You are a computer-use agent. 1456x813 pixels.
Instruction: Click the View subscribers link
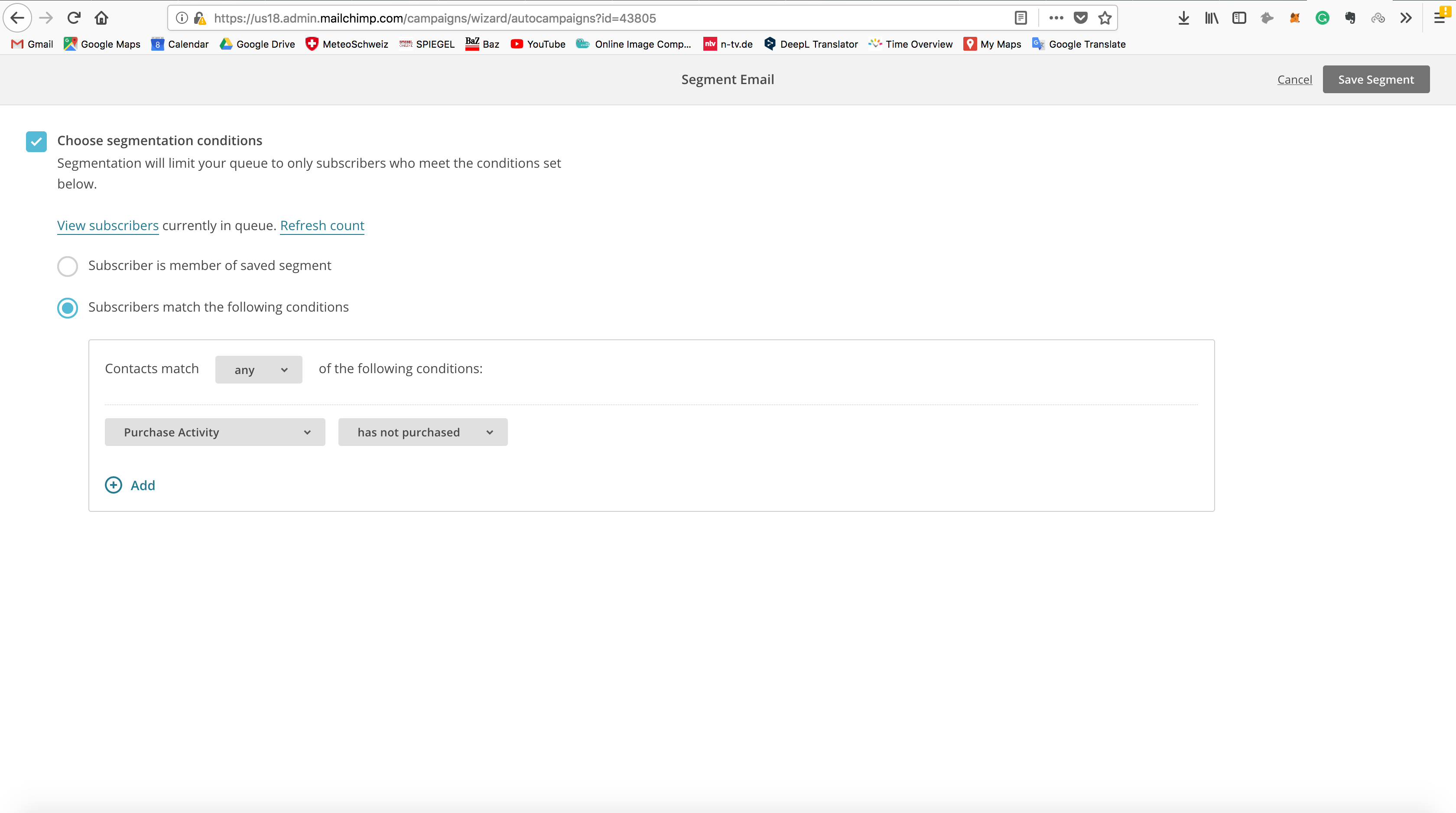[x=108, y=226]
